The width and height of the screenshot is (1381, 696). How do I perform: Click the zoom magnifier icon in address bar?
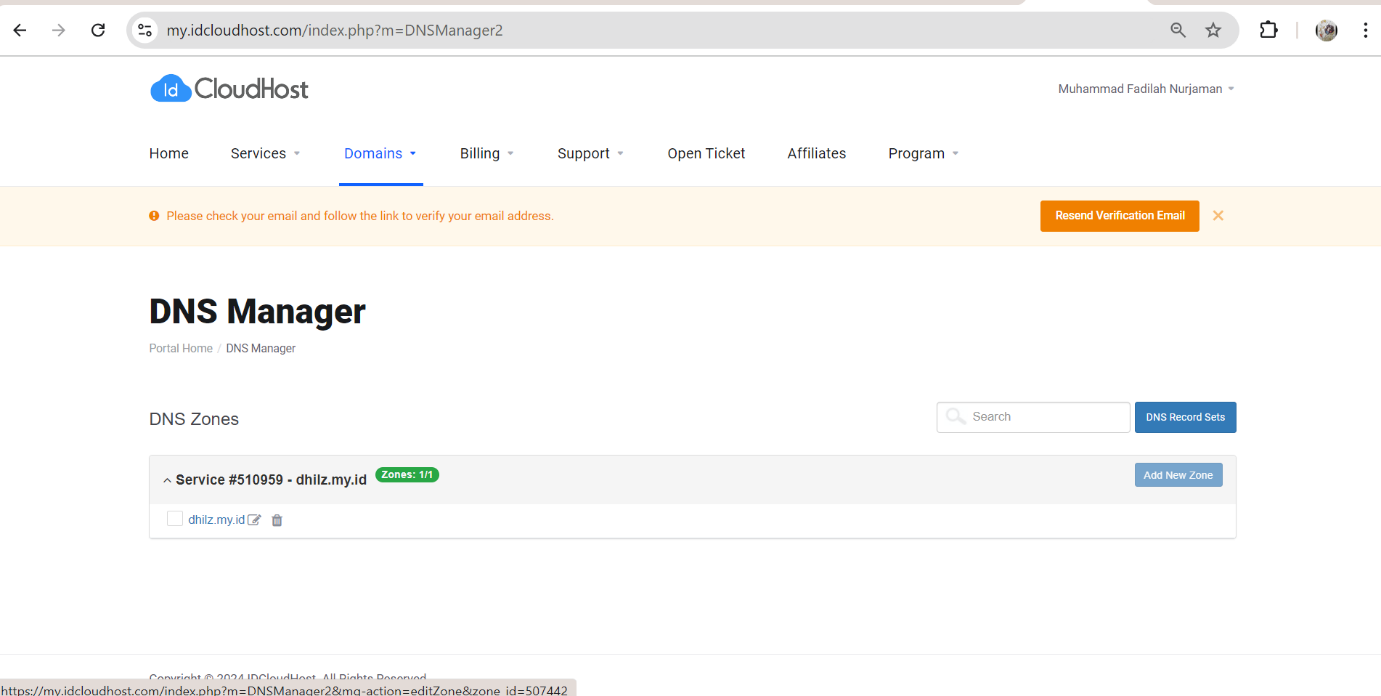click(x=1178, y=30)
